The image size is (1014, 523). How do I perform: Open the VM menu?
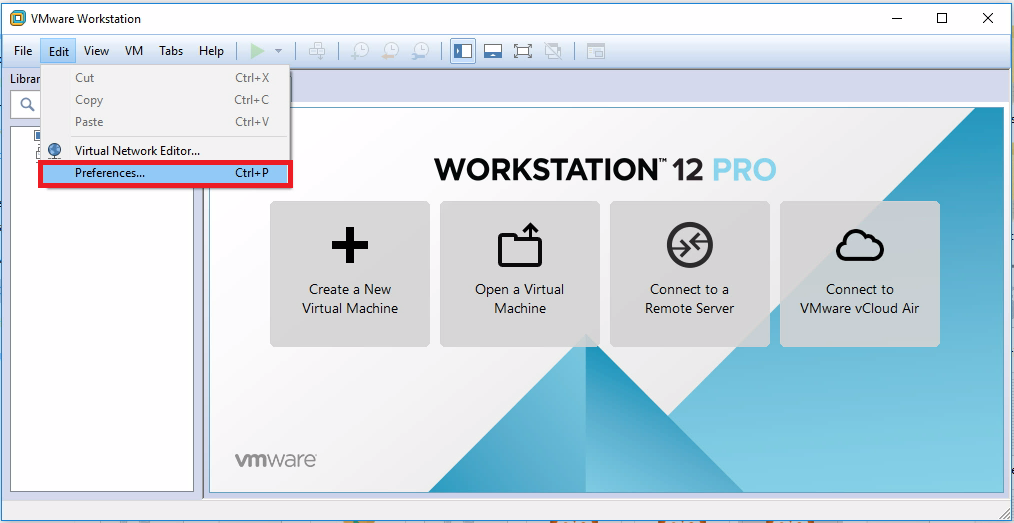coord(134,51)
